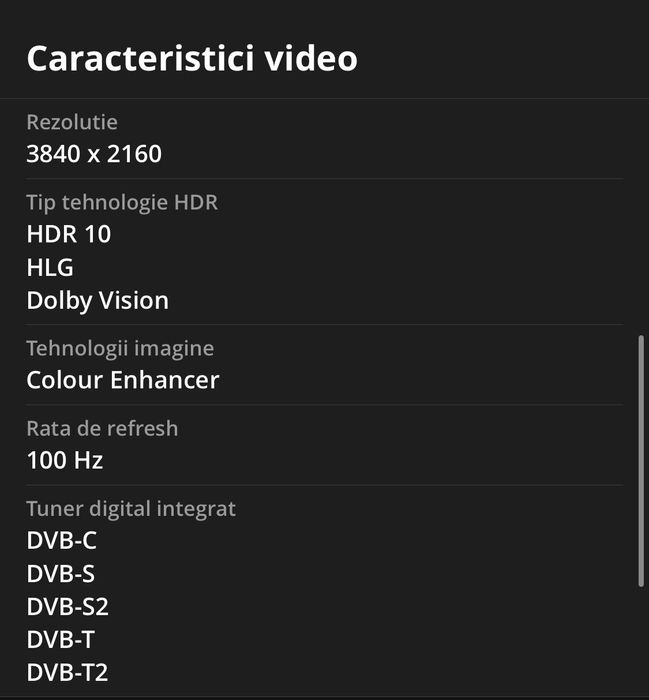649x700 pixels.
Task: Click the Rata de refresh label
Action: coord(102,428)
